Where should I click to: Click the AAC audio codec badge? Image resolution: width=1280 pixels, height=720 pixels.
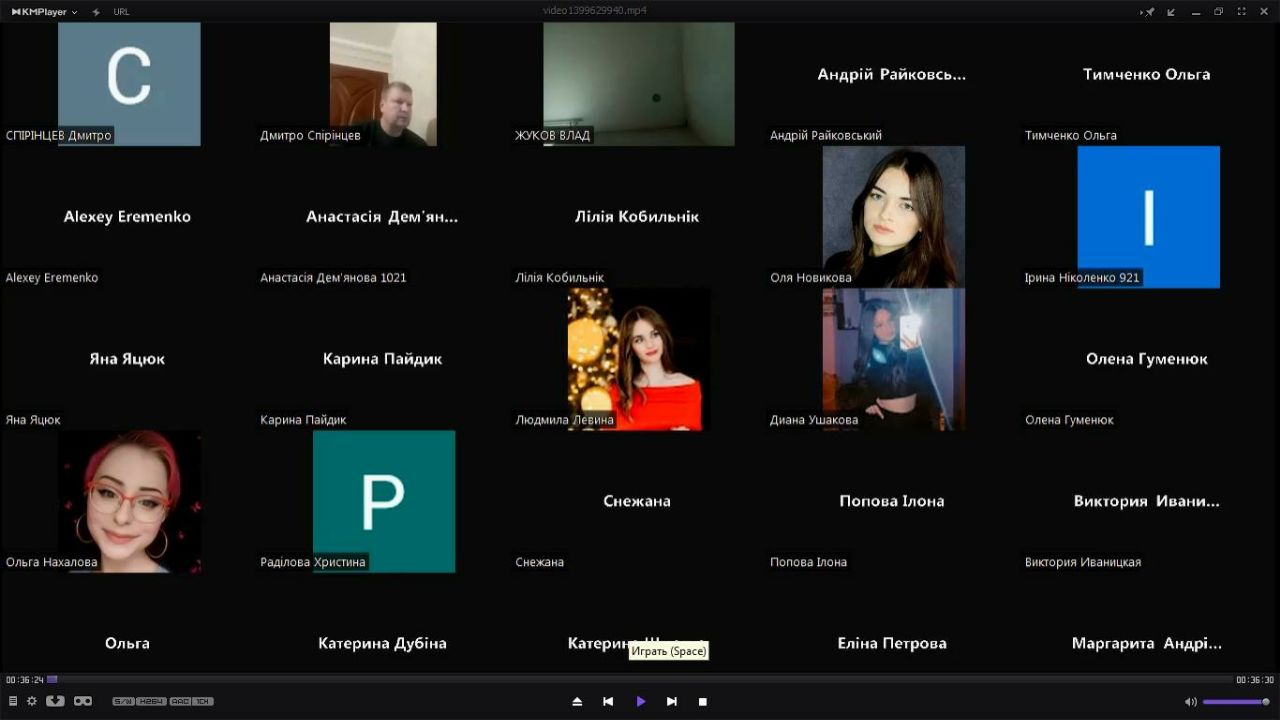pyautogui.click(x=180, y=702)
